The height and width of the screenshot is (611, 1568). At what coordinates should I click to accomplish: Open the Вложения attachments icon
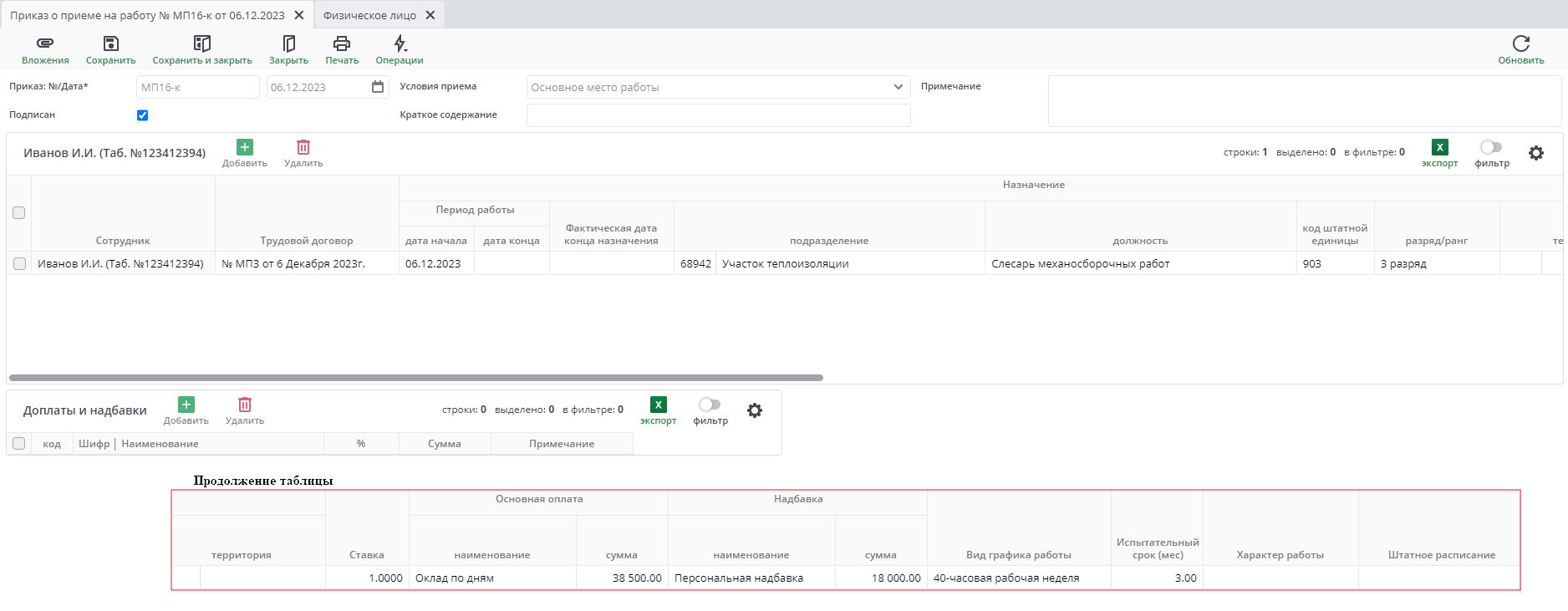coord(45,44)
